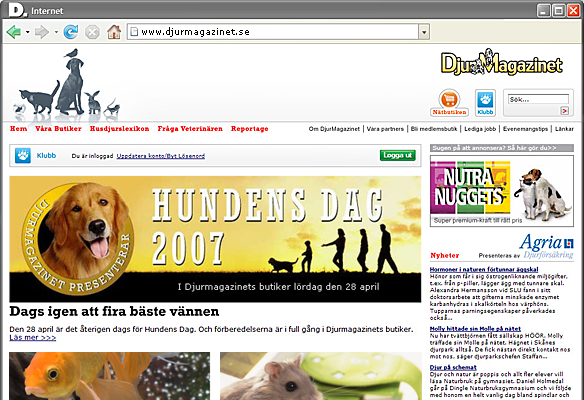Close the browser window
The image size is (584, 400).
573,10
